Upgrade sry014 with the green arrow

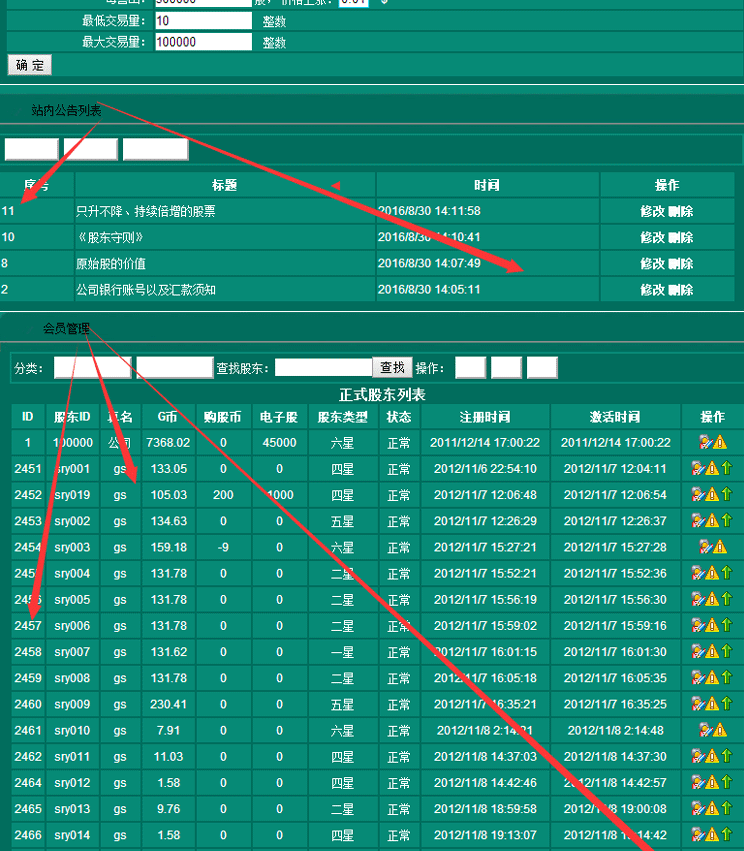(x=727, y=834)
